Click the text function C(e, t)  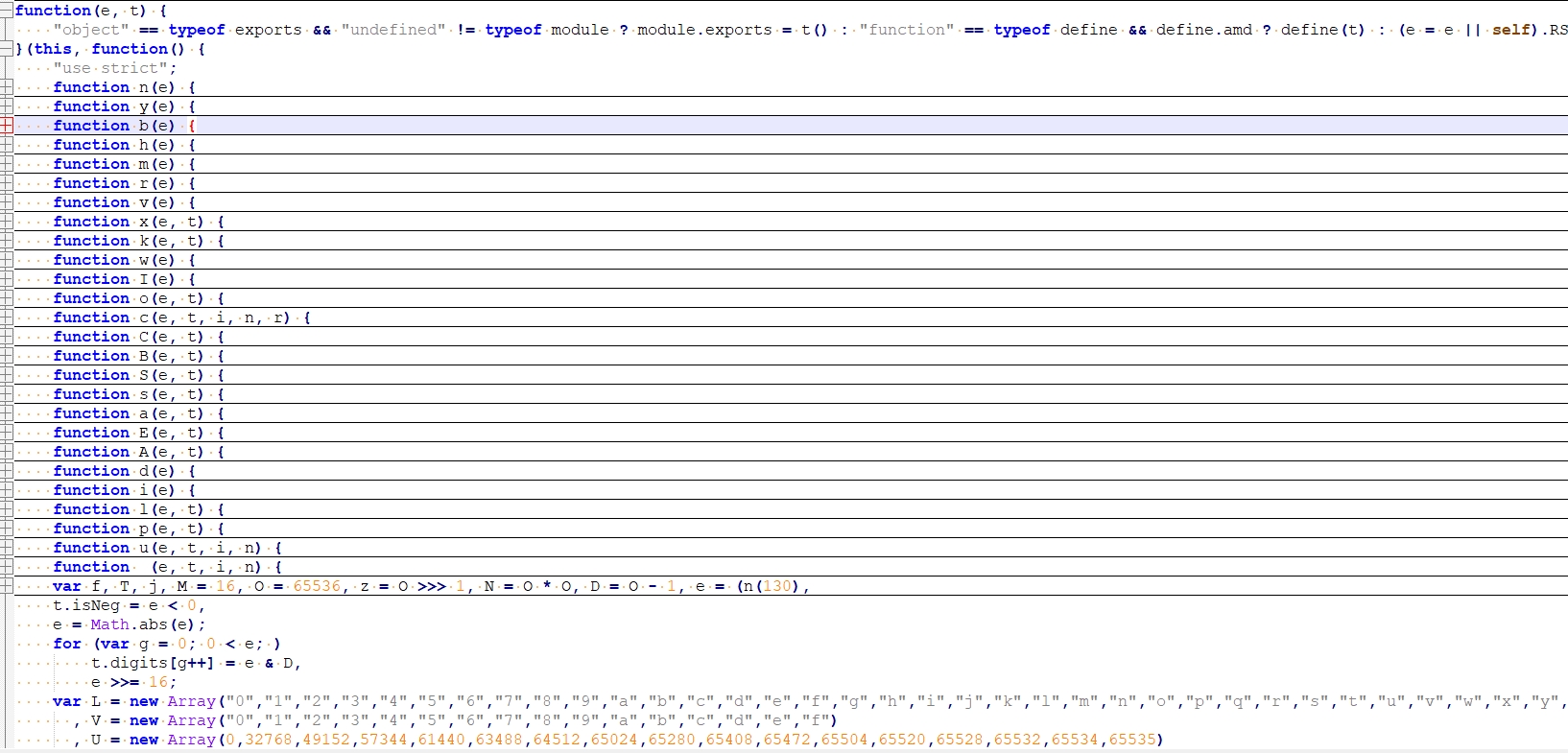click(130, 337)
